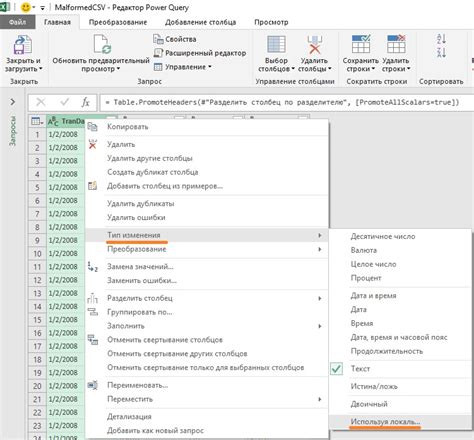Cancel formula with the X icon
474x440 pixels.
point(41,102)
